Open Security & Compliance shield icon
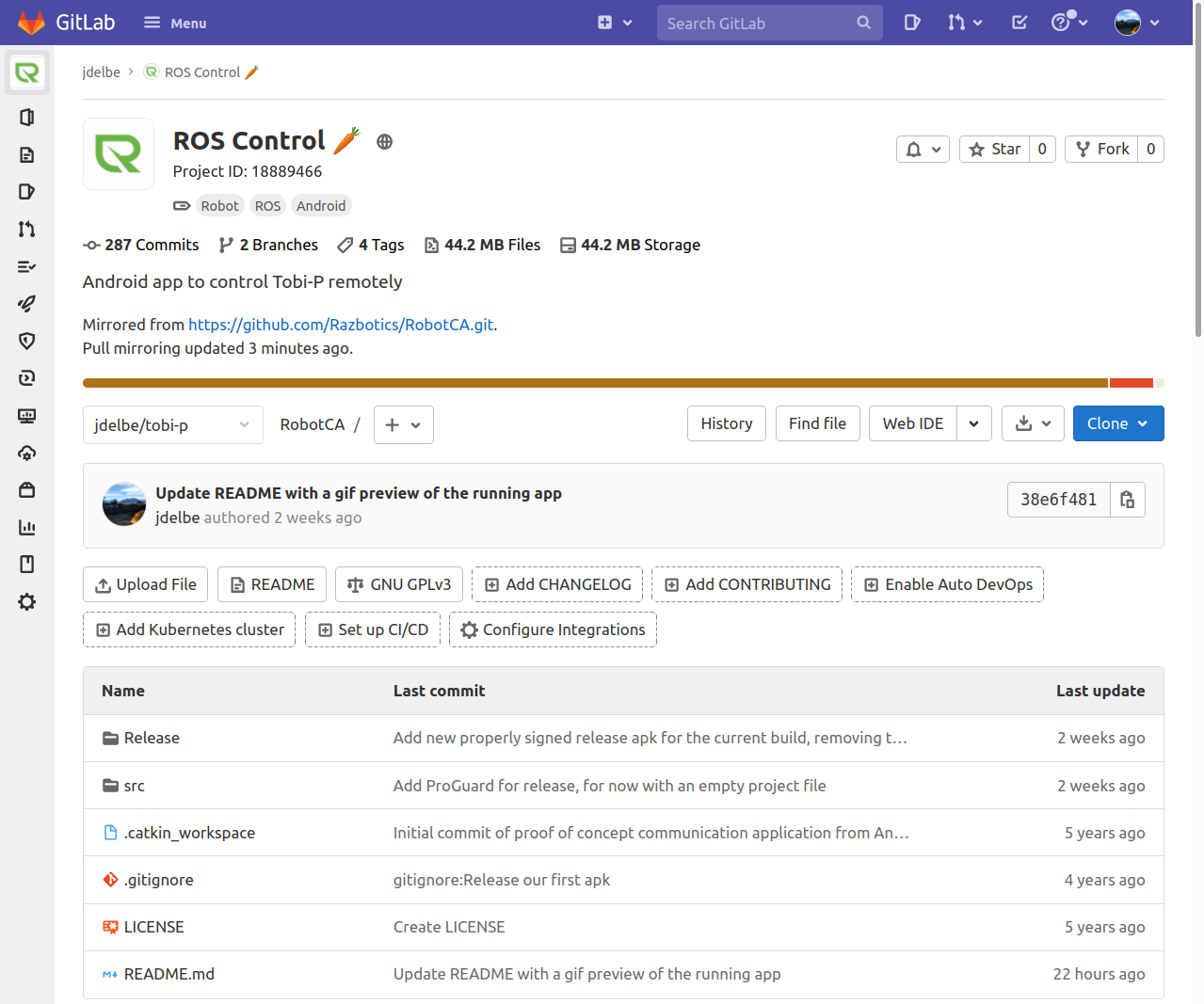 coord(27,341)
